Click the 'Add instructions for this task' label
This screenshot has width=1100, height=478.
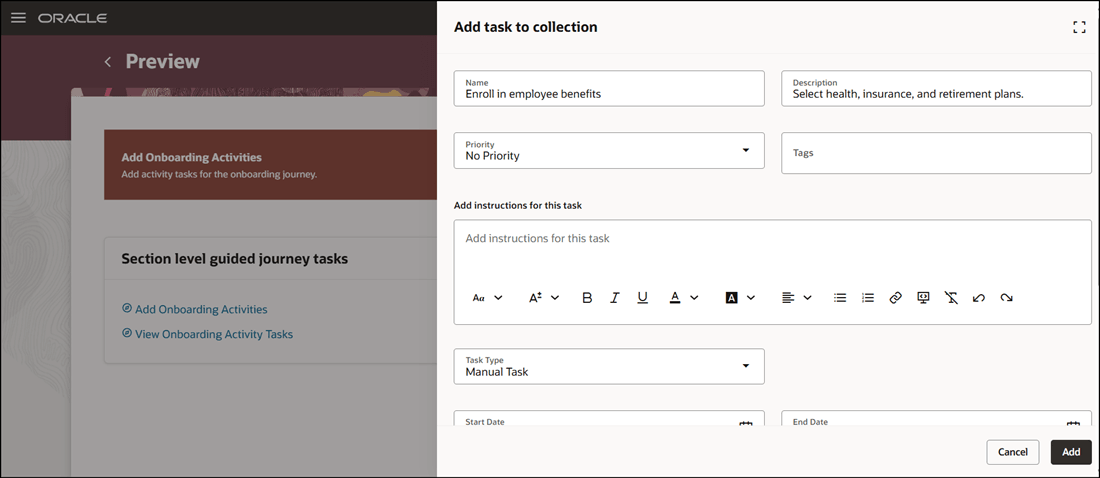pos(518,206)
